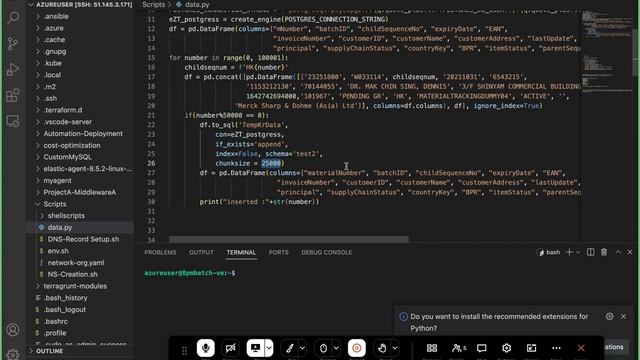640x360 pixels.
Task: Open the meeting chat icon
Action: click(482, 348)
